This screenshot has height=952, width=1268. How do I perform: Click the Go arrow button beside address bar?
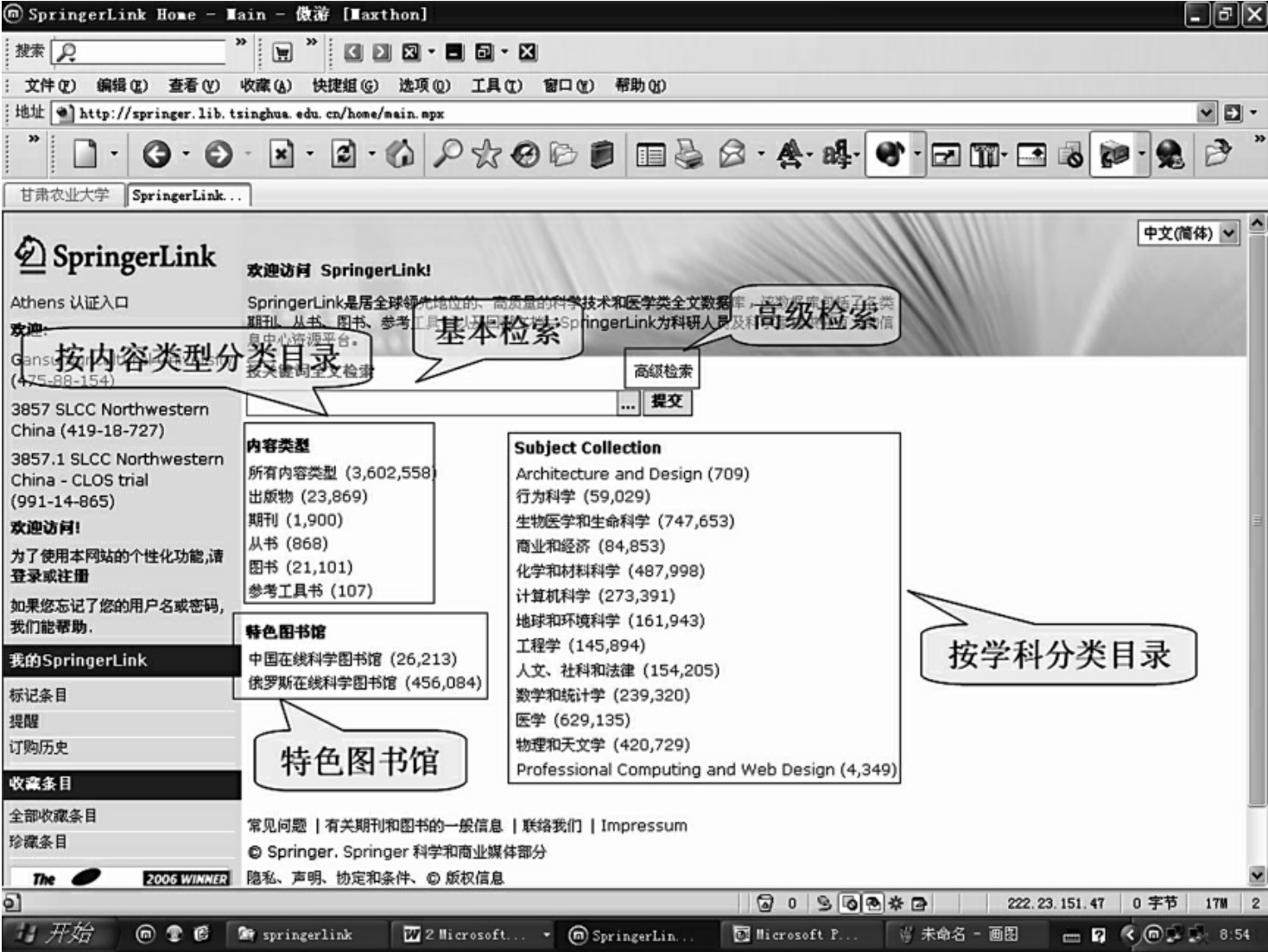tap(1233, 113)
